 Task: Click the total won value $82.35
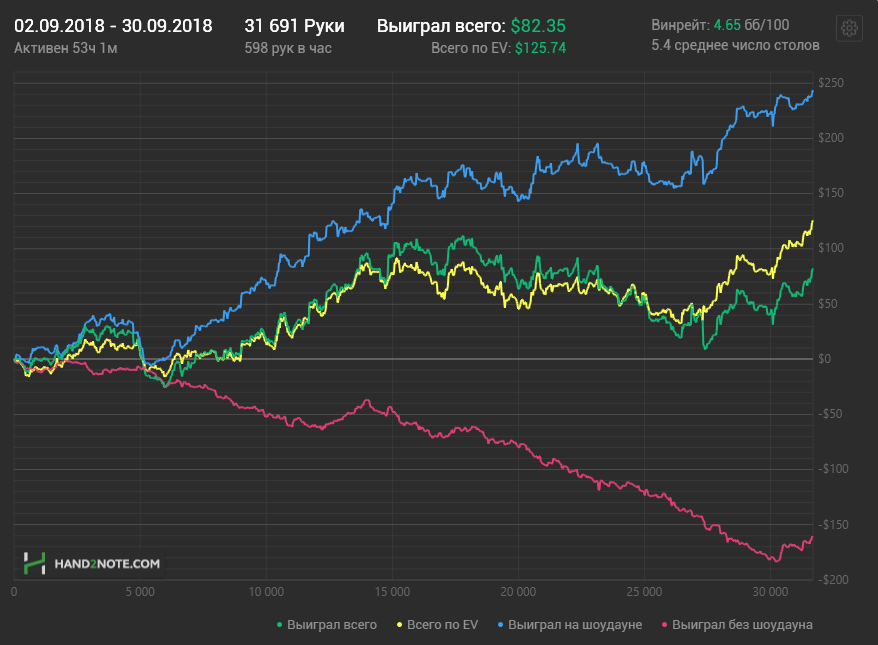[x=538, y=26]
